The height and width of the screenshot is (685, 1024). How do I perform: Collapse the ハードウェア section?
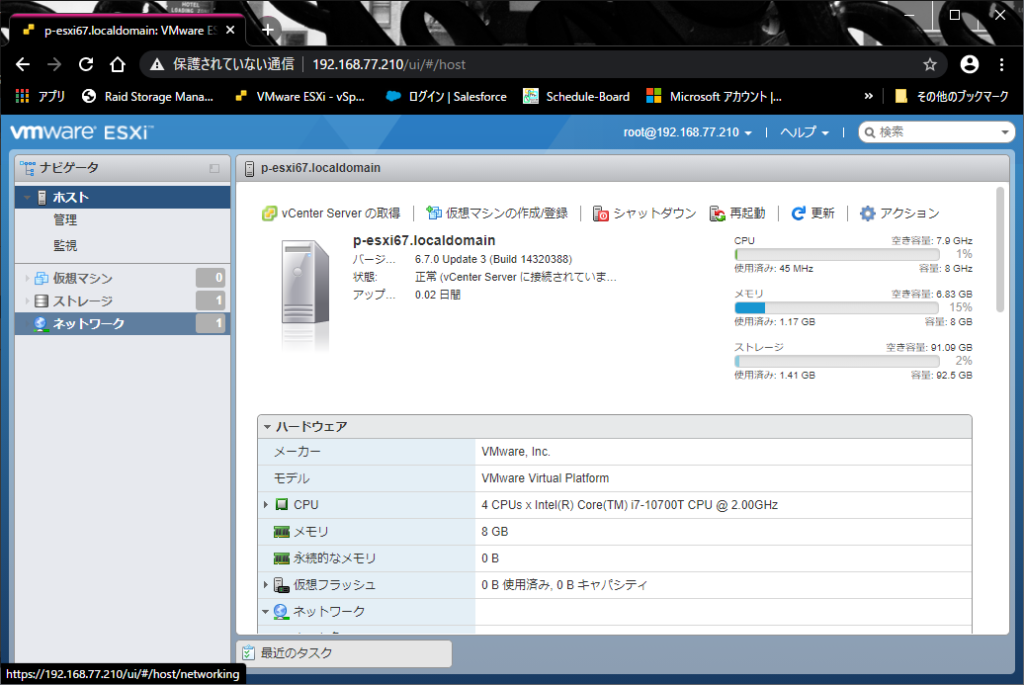point(267,427)
